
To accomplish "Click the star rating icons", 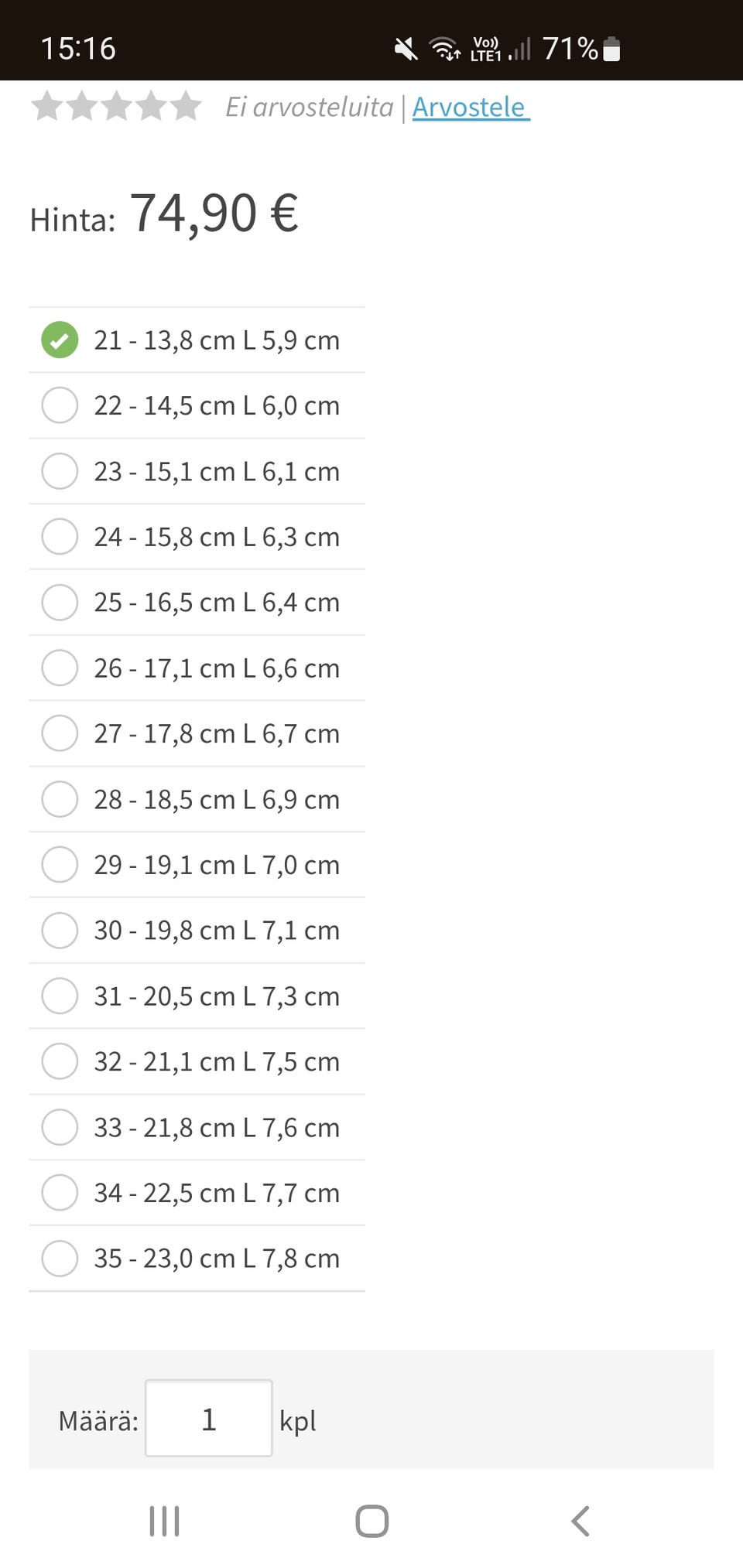I will (x=116, y=106).
